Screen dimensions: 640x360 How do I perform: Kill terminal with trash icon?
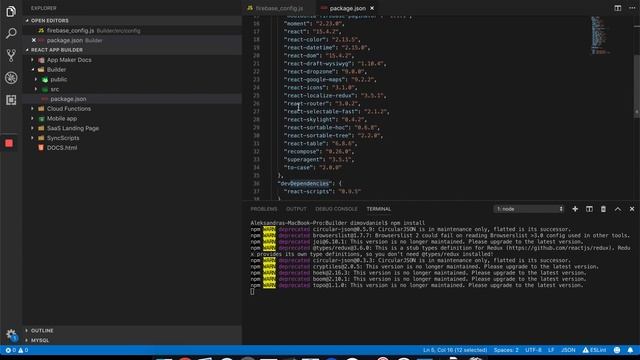[603, 209]
